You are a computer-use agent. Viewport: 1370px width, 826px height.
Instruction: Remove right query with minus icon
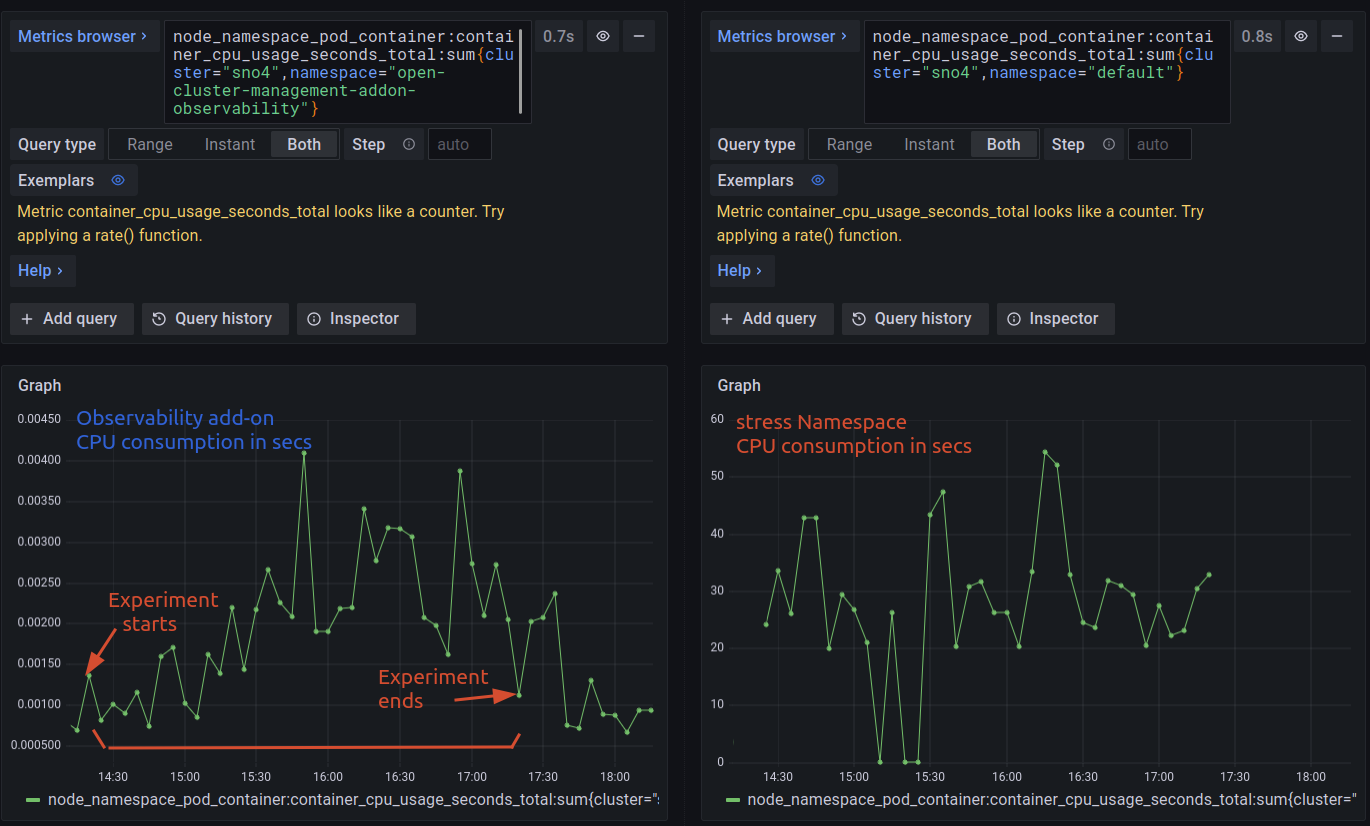coord(1337,36)
